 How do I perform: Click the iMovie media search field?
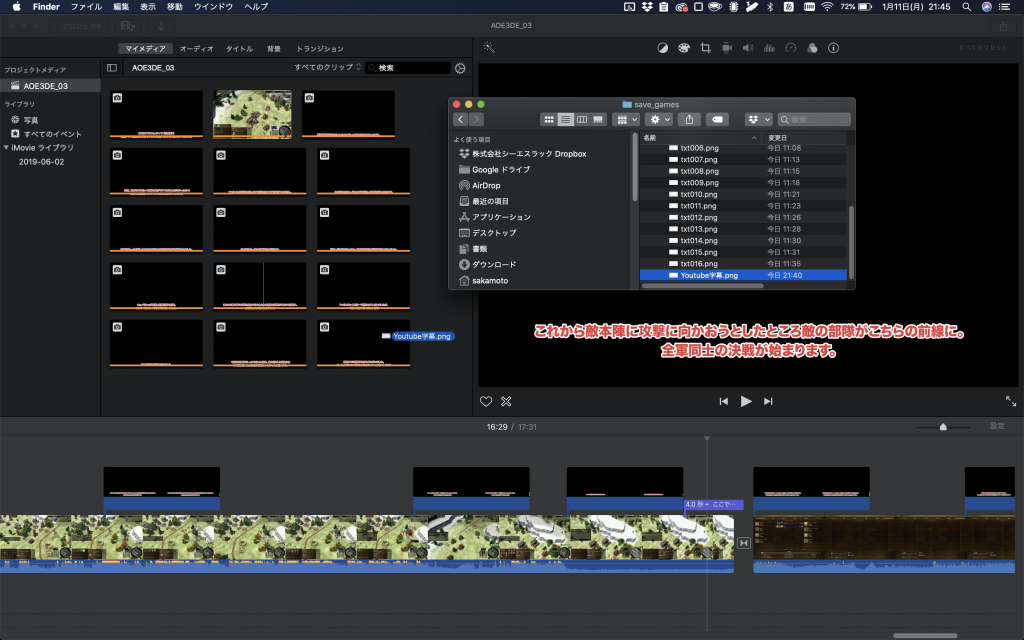click(x=408, y=68)
